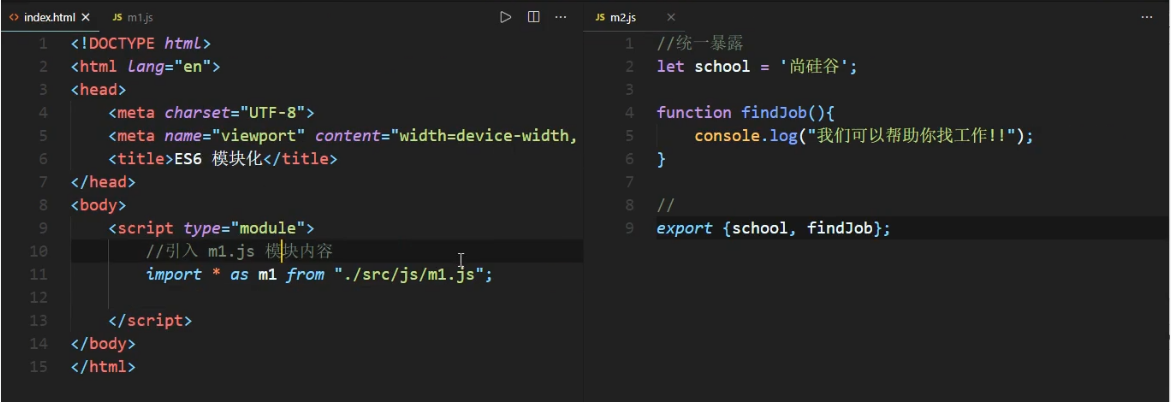Click the JS icon on m1.js tab
The image size is (1171, 402).
coord(117,16)
